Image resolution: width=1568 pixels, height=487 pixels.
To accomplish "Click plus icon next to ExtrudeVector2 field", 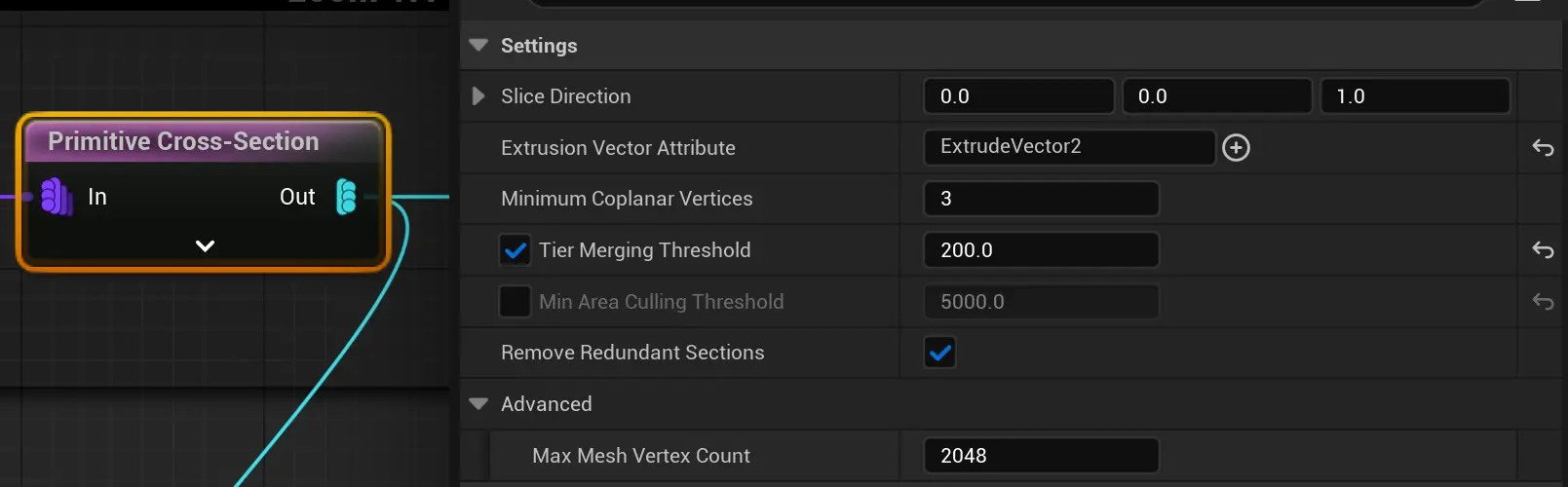I will (x=1236, y=147).
